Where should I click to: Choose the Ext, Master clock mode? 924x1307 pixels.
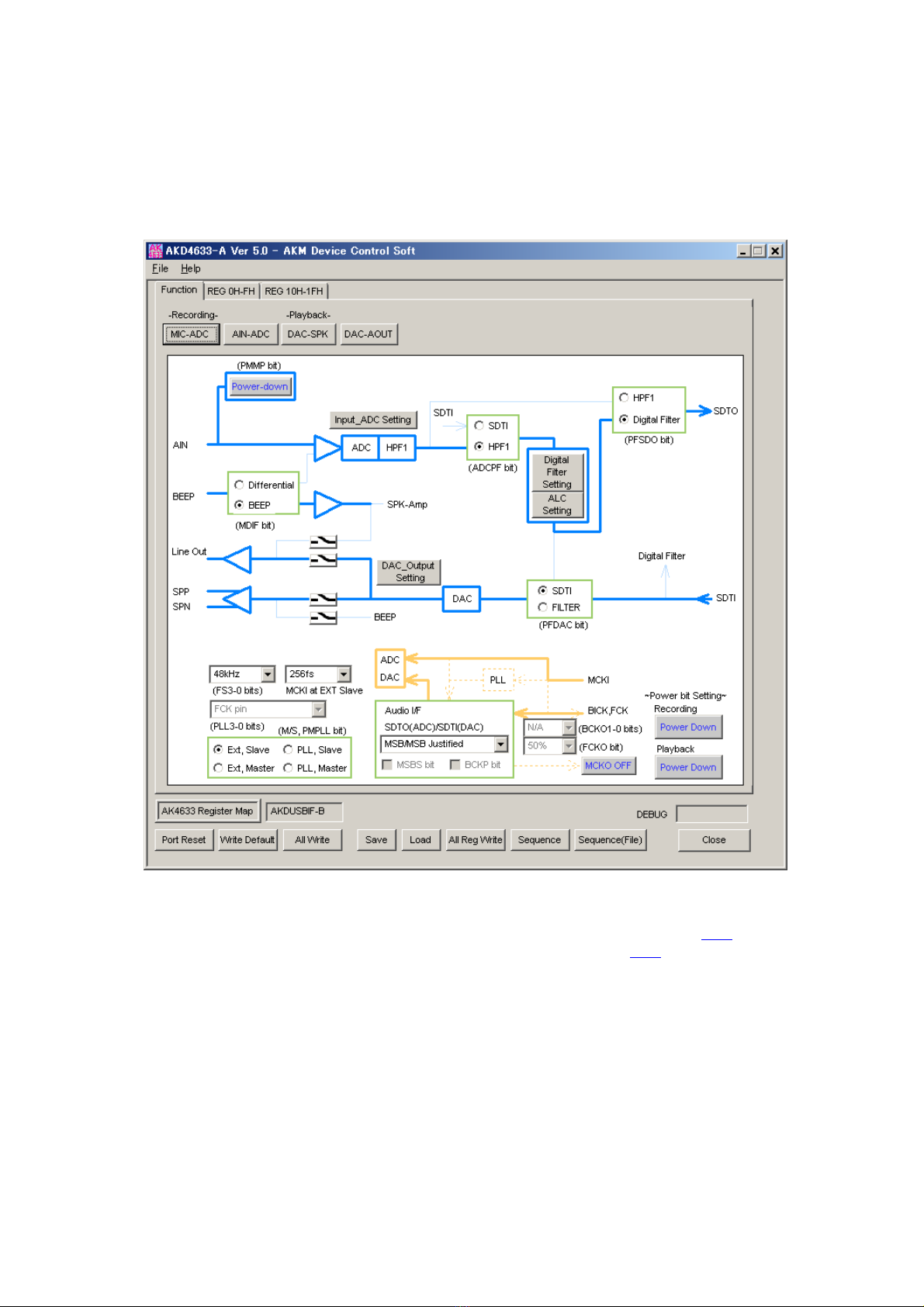pos(218,768)
